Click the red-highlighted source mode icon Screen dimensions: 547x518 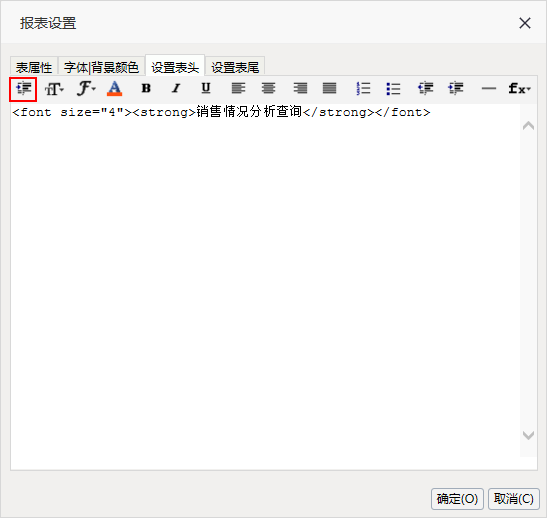(23, 89)
